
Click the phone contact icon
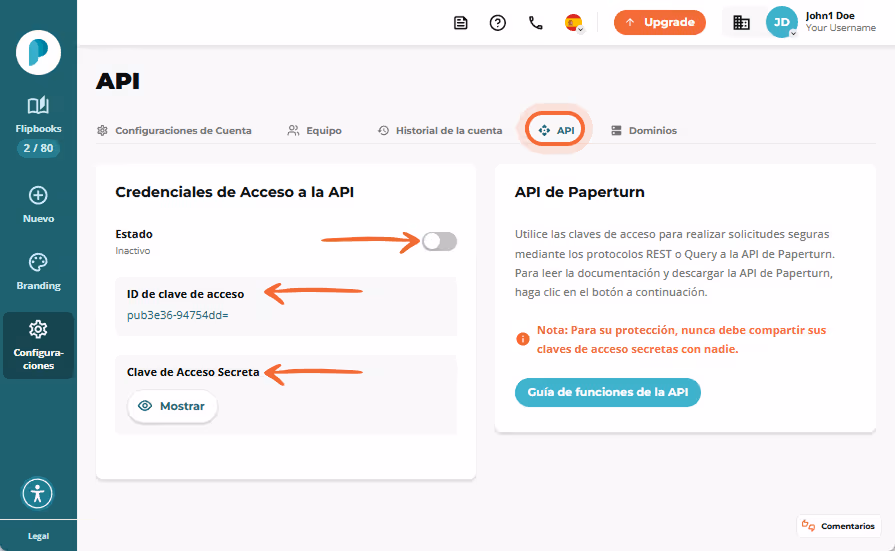[x=535, y=23]
